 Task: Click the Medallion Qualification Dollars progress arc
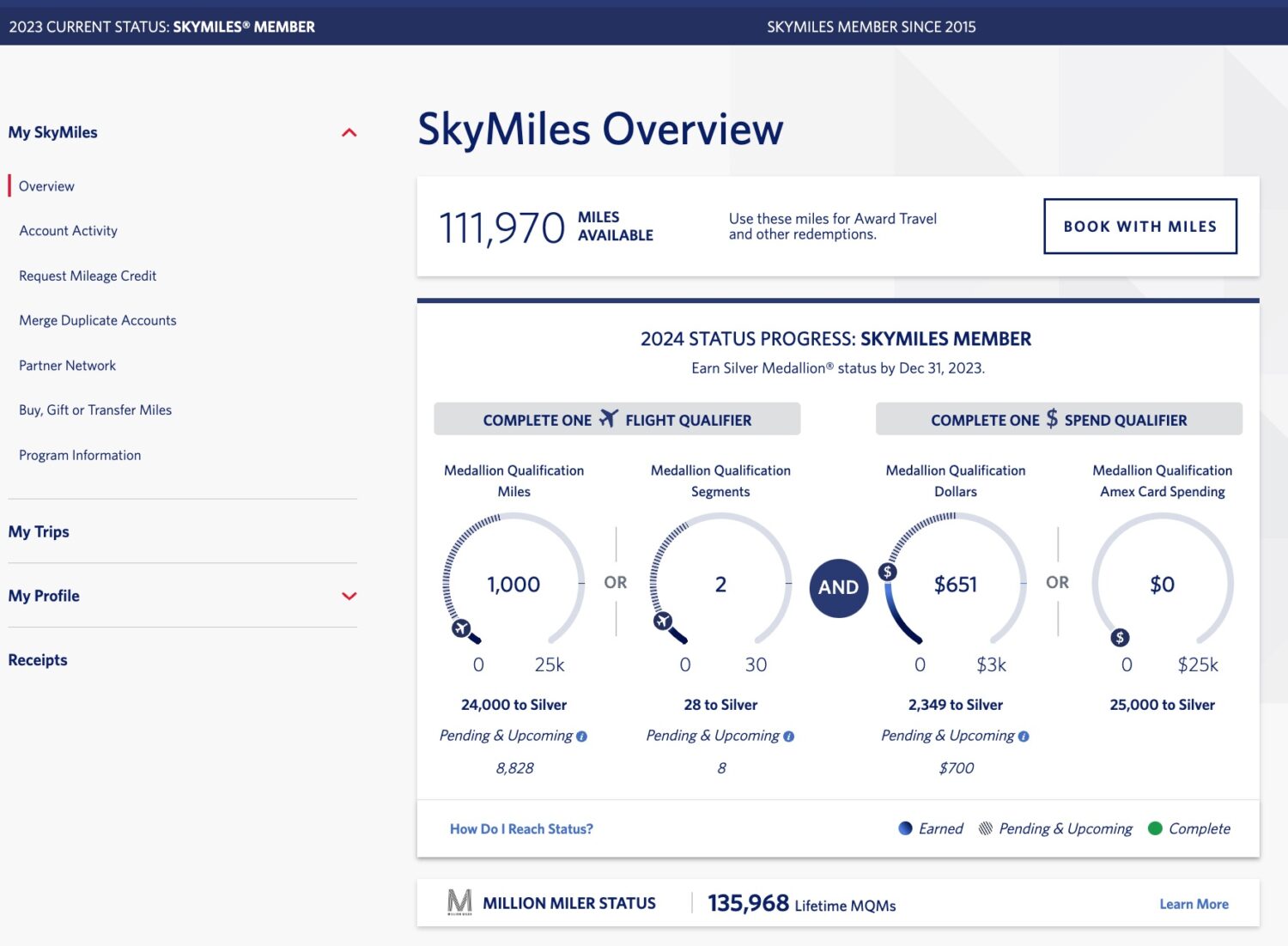897,614
